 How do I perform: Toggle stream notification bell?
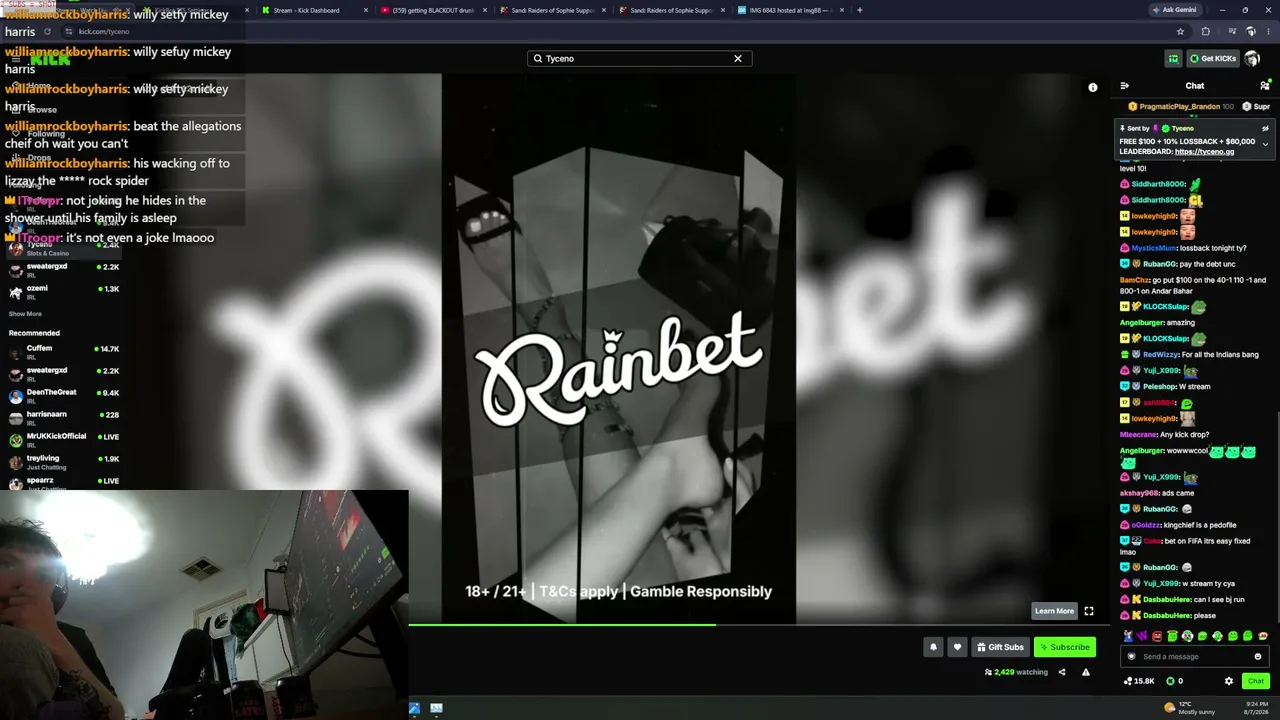(x=933, y=647)
